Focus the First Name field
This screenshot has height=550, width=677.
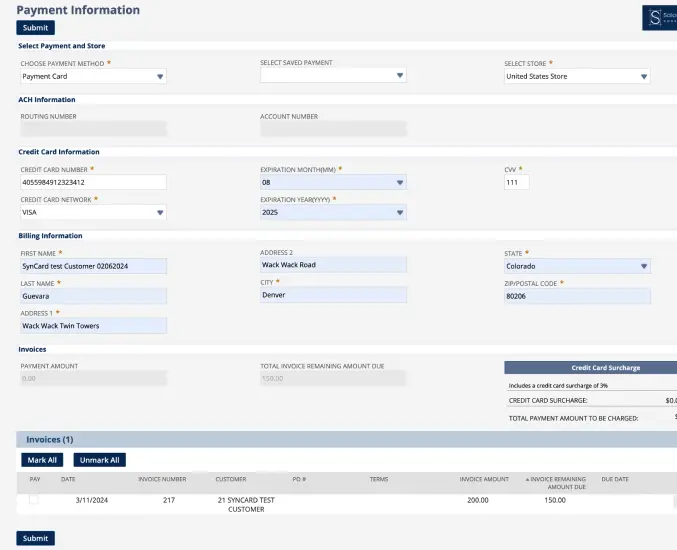pyautogui.click(x=93, y=266)
